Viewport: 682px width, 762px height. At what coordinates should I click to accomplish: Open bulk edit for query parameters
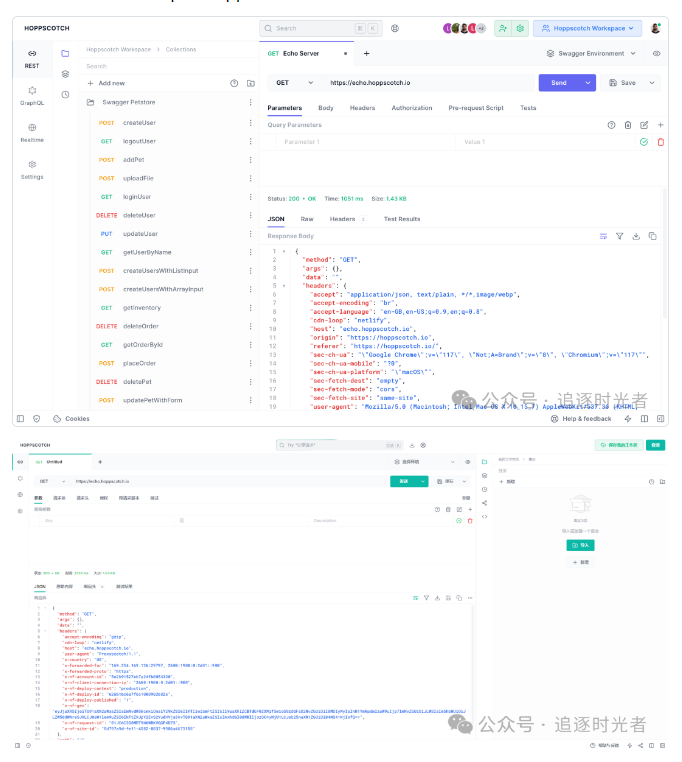(644, 125)
